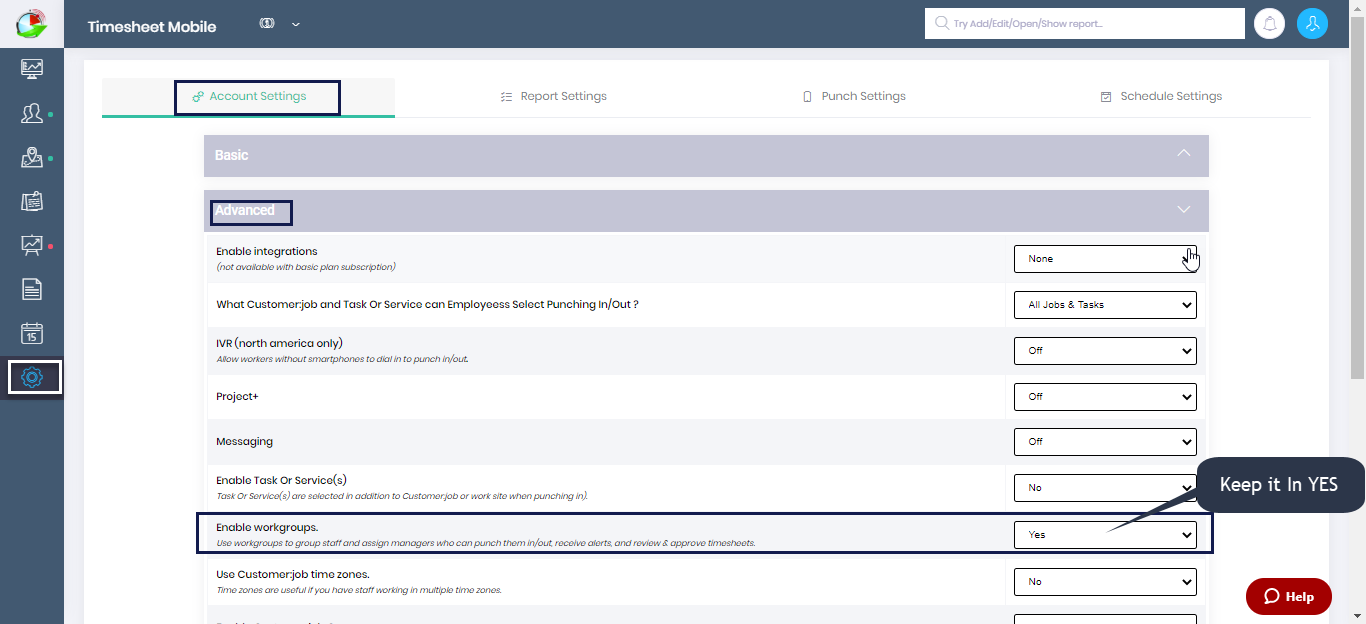Open the Enable integrations dropdown
The height and width of the screenshot is (624, 1366).
[1105, 258]
